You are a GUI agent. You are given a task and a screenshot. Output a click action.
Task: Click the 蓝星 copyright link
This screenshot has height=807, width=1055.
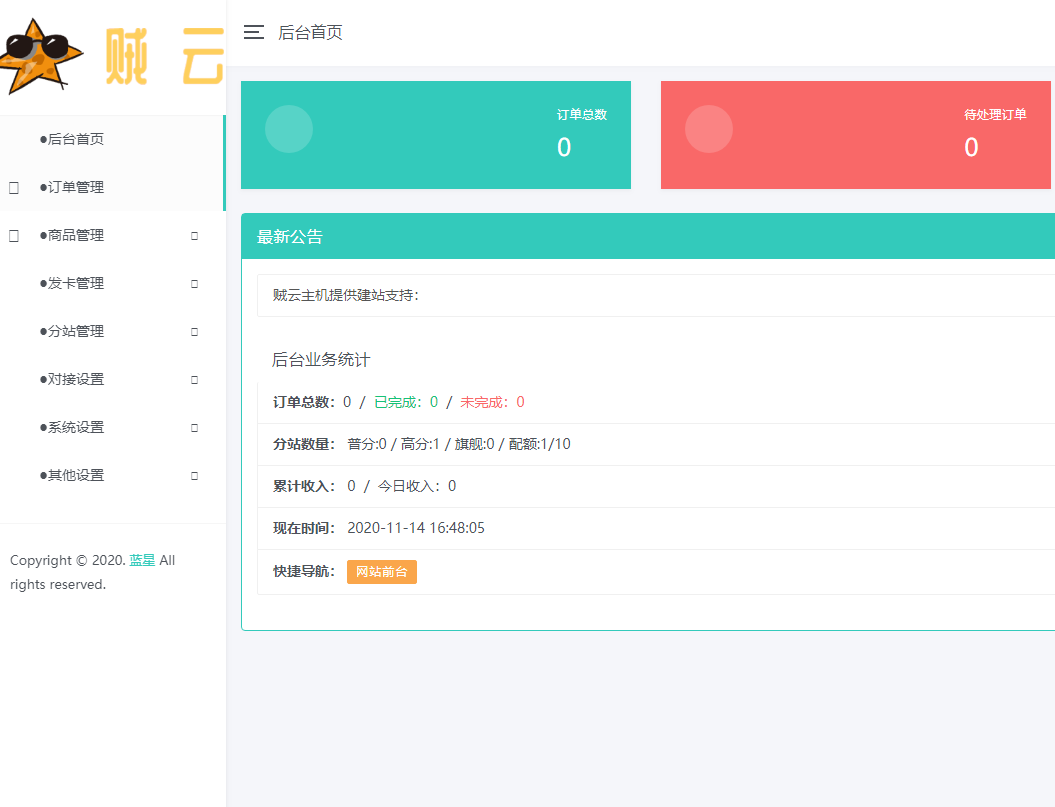coord(144,560)
